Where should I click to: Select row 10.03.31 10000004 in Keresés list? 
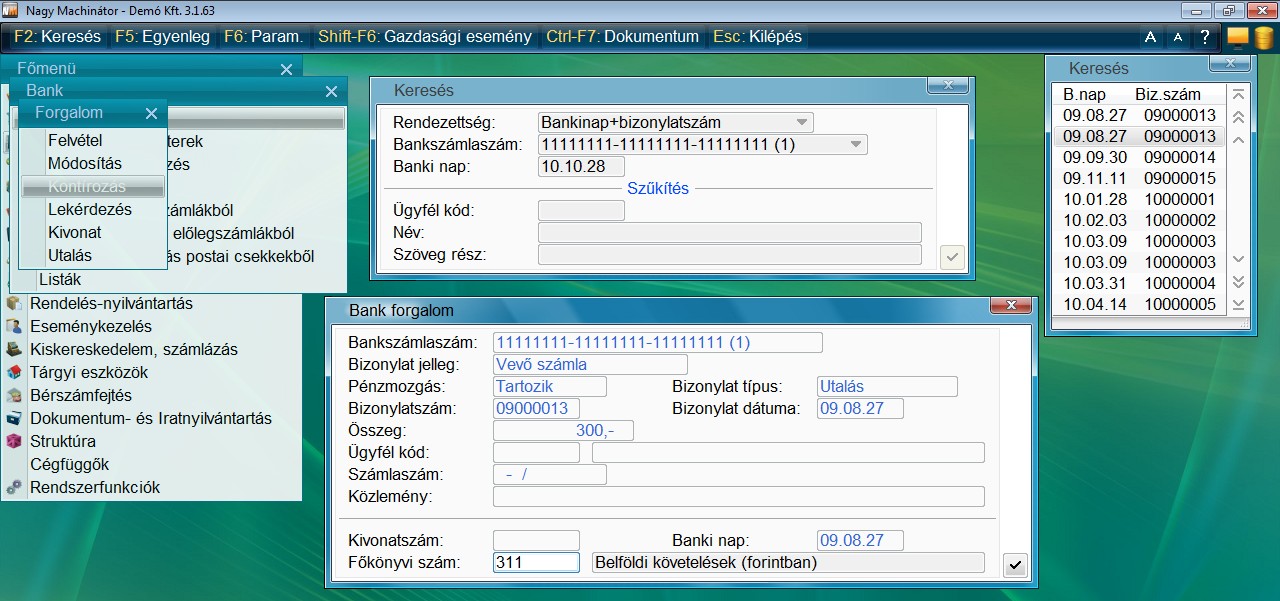[1139, 283]
